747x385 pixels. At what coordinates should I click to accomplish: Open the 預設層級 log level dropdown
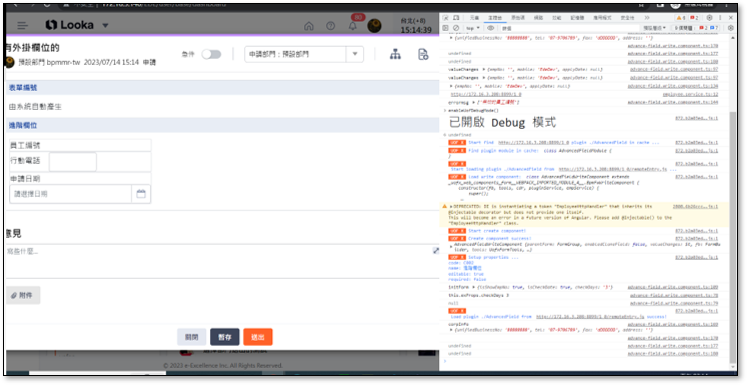point(654,28)
